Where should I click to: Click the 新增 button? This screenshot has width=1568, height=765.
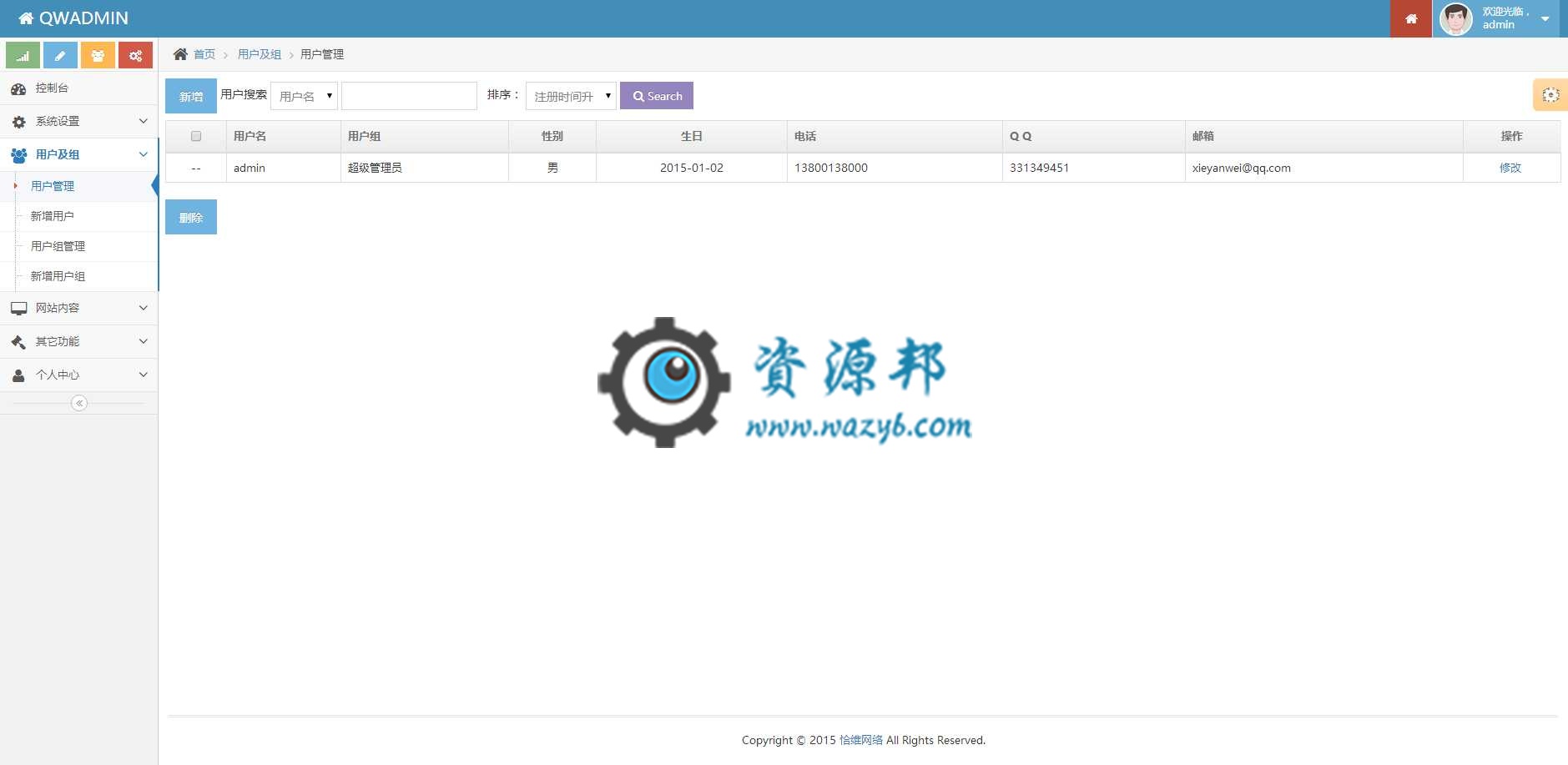point(191,96)
